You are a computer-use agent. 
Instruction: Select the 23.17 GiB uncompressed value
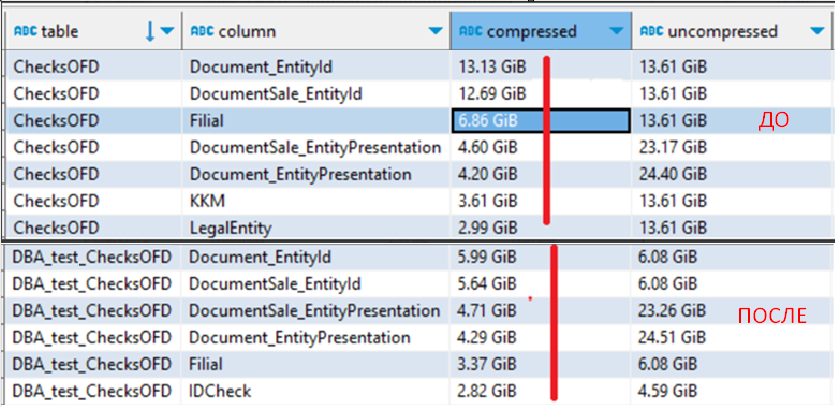672,148
